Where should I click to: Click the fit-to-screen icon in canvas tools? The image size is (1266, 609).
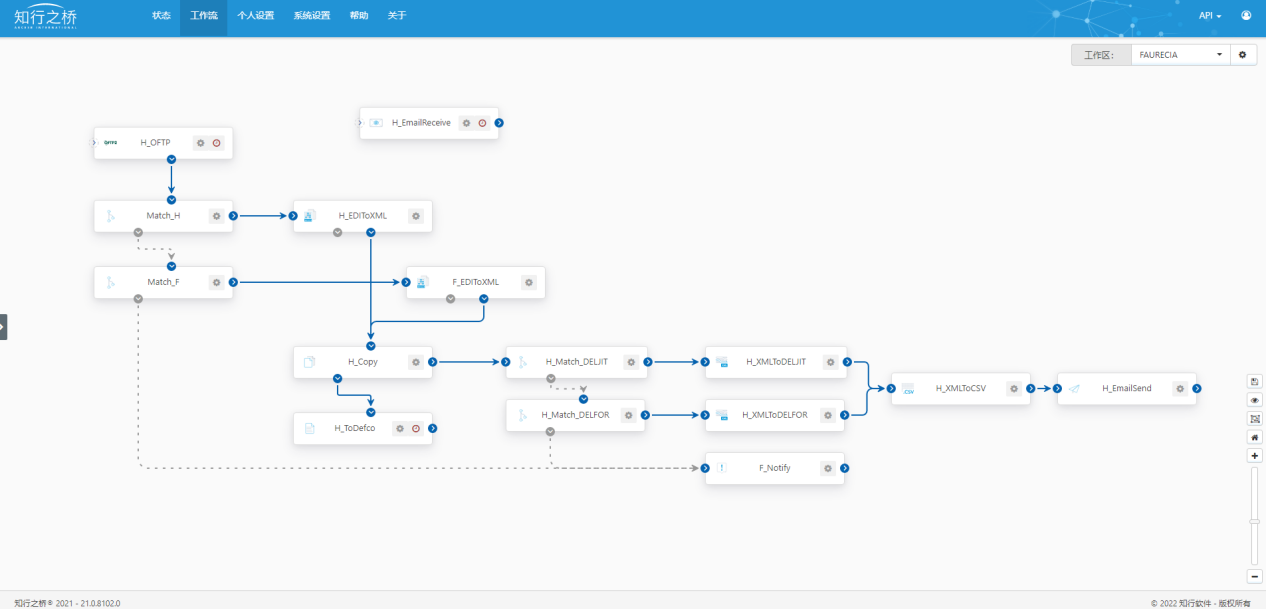point(1255,418)
